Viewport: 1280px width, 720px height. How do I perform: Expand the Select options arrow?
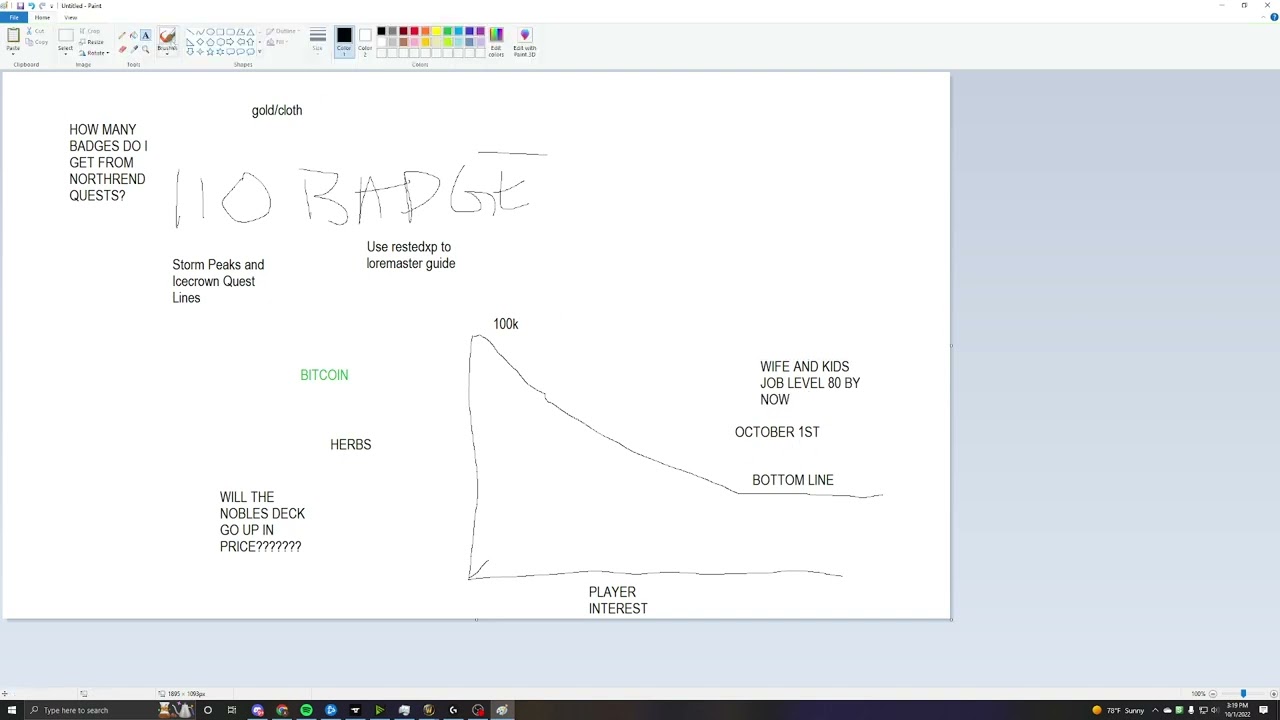[x=65, y=53]
